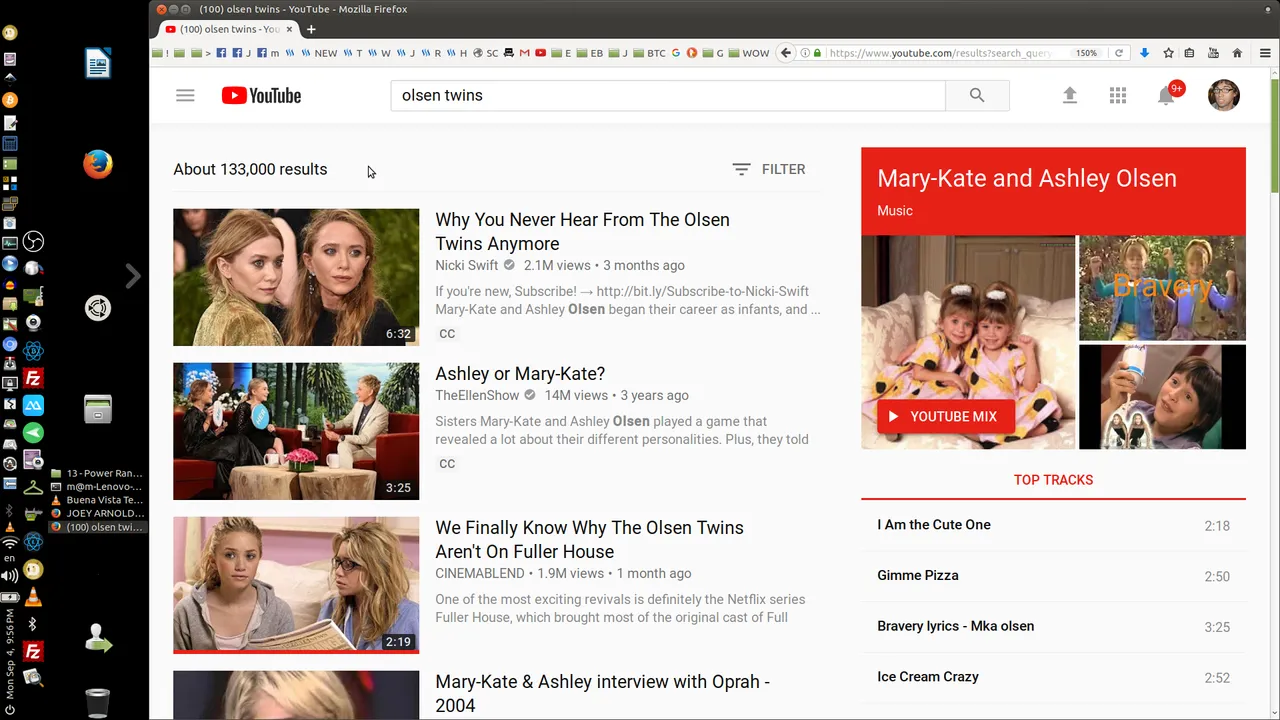This screenshot has height=720, width=1280.
Task: Click the search magnifier button
Action: coord(977,96)
